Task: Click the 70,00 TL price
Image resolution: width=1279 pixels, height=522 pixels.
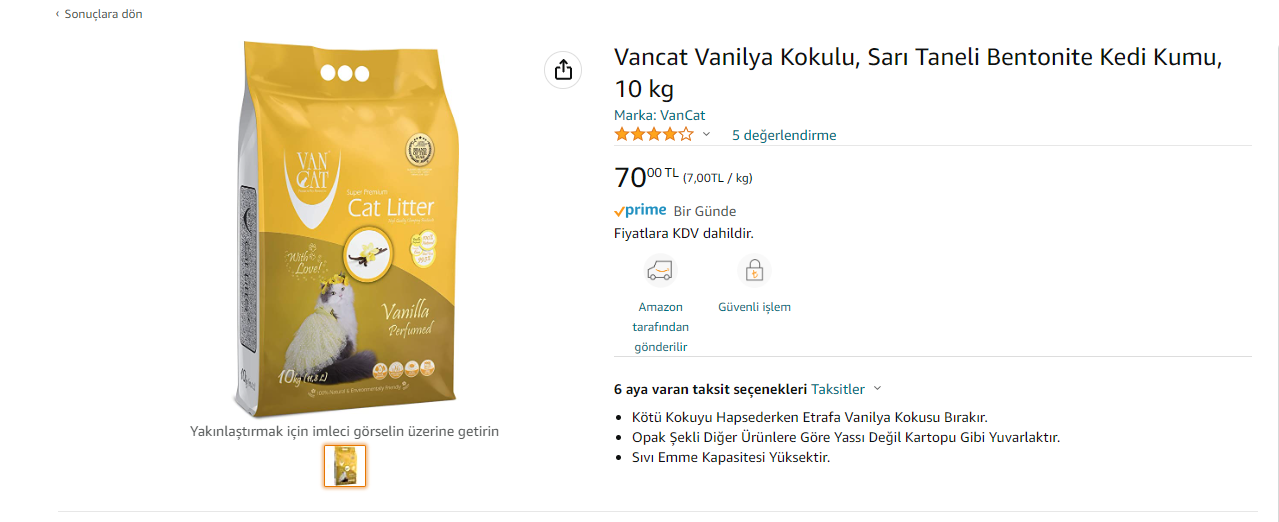Action: [646, 177]
